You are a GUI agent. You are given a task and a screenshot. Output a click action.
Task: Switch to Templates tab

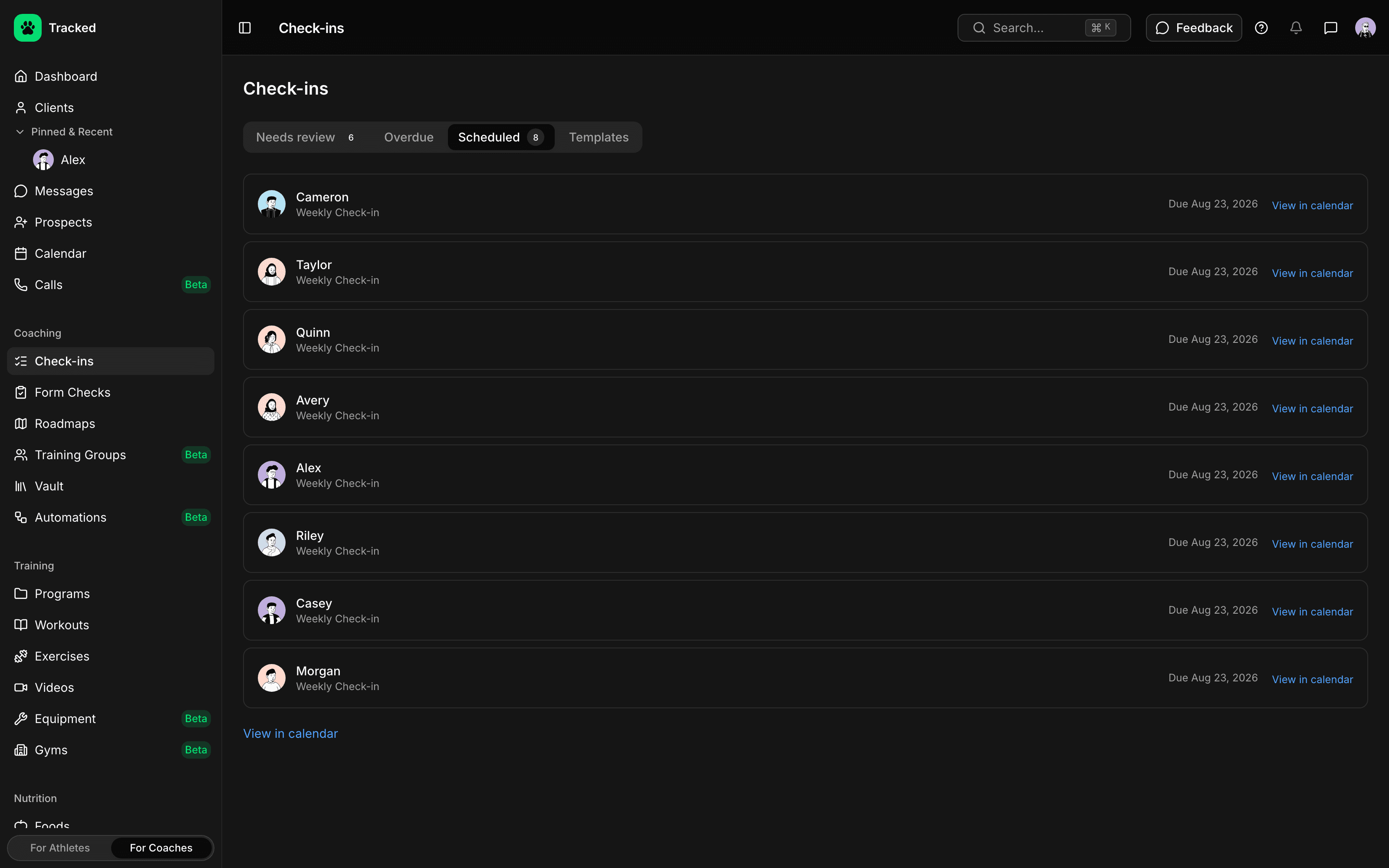coord(599,137)
